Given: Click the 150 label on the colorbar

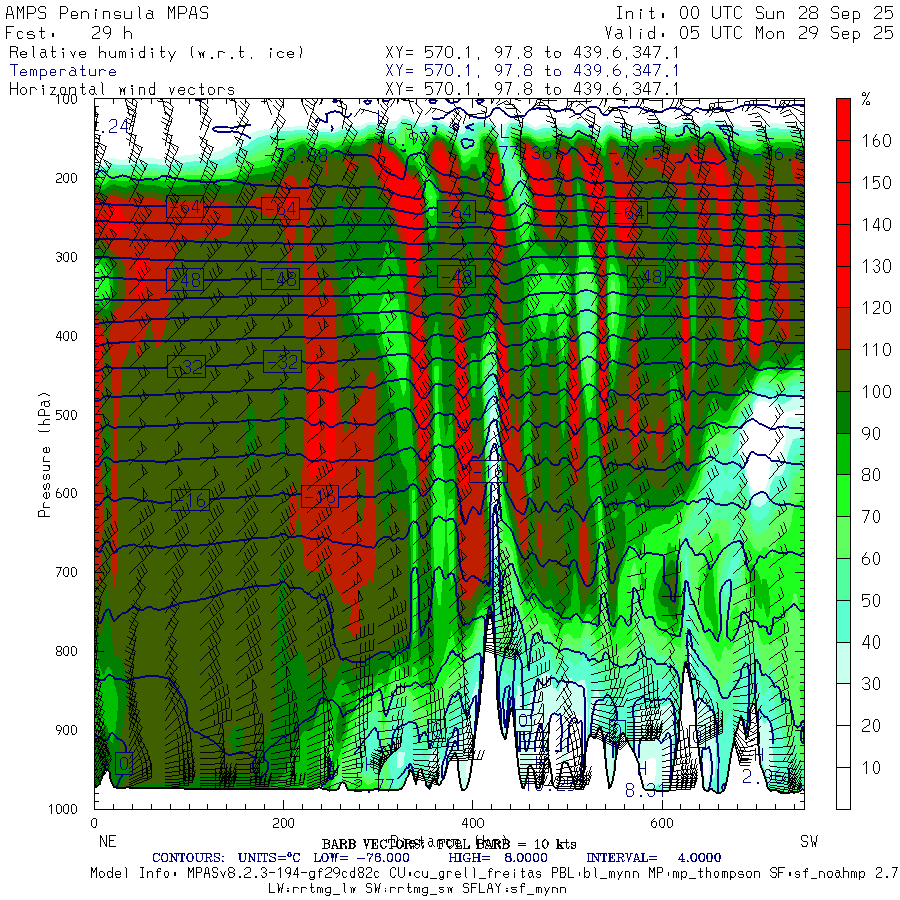Looking at the screenshot, I should click(876, 183).
